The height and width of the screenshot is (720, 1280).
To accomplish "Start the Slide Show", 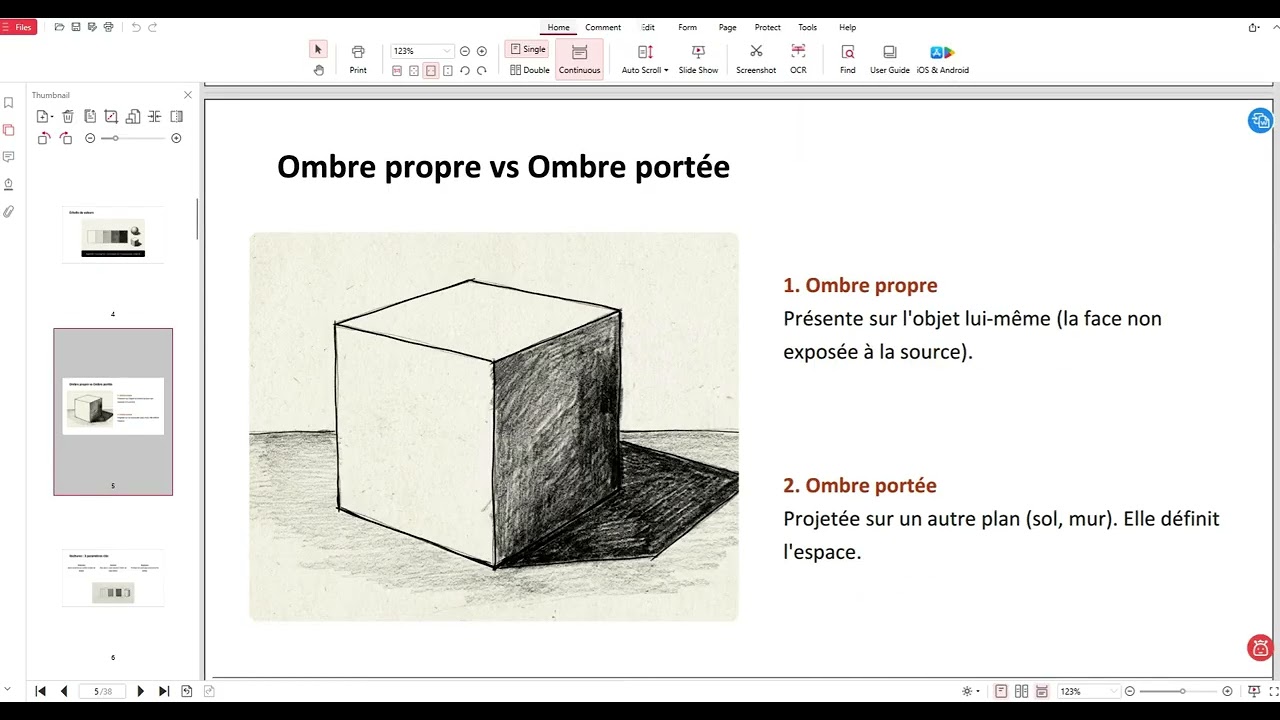I will point(698,60).
